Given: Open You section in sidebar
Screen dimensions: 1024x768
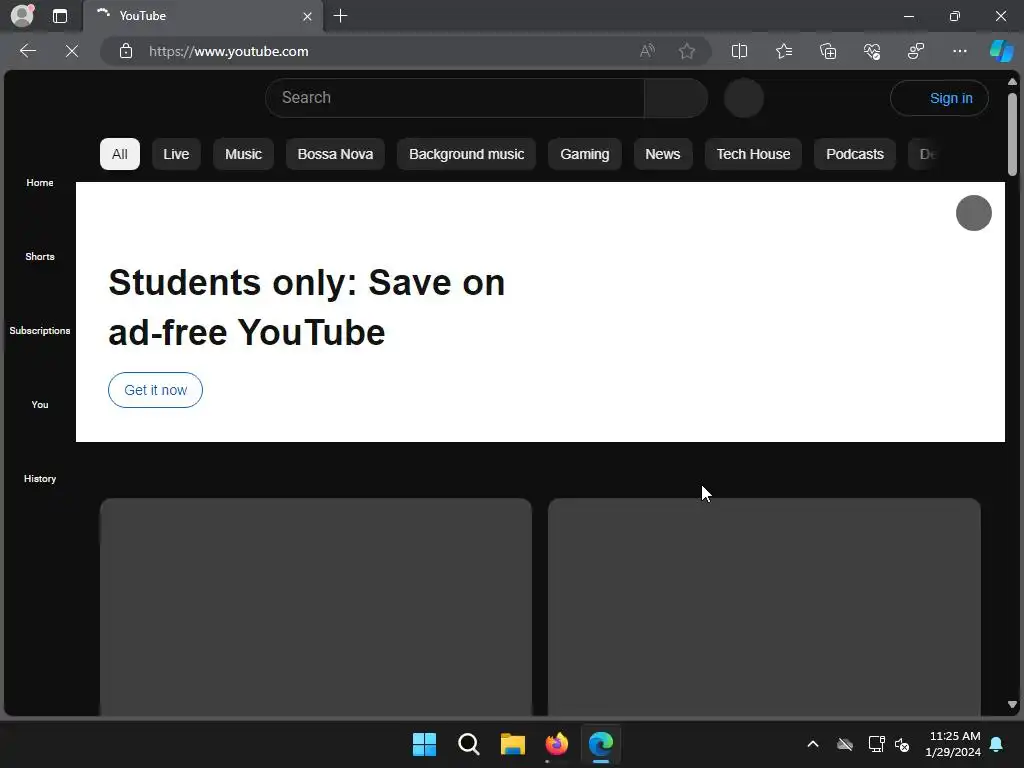Looking at the screenshot, I should [x=40, y=405].
